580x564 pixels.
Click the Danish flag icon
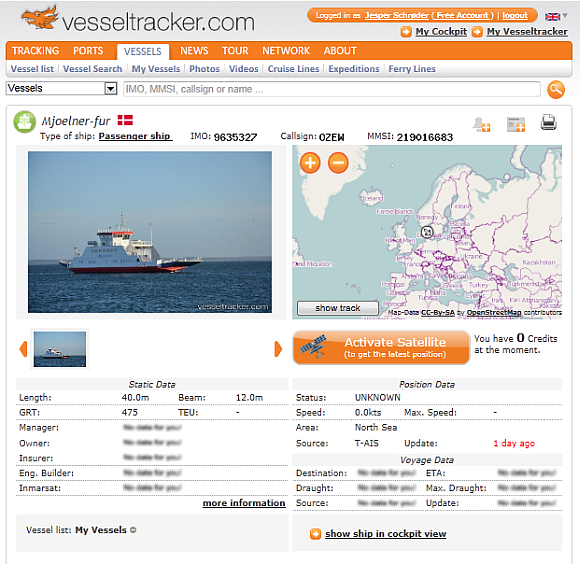pyautogui.click(x=125, y=120)
